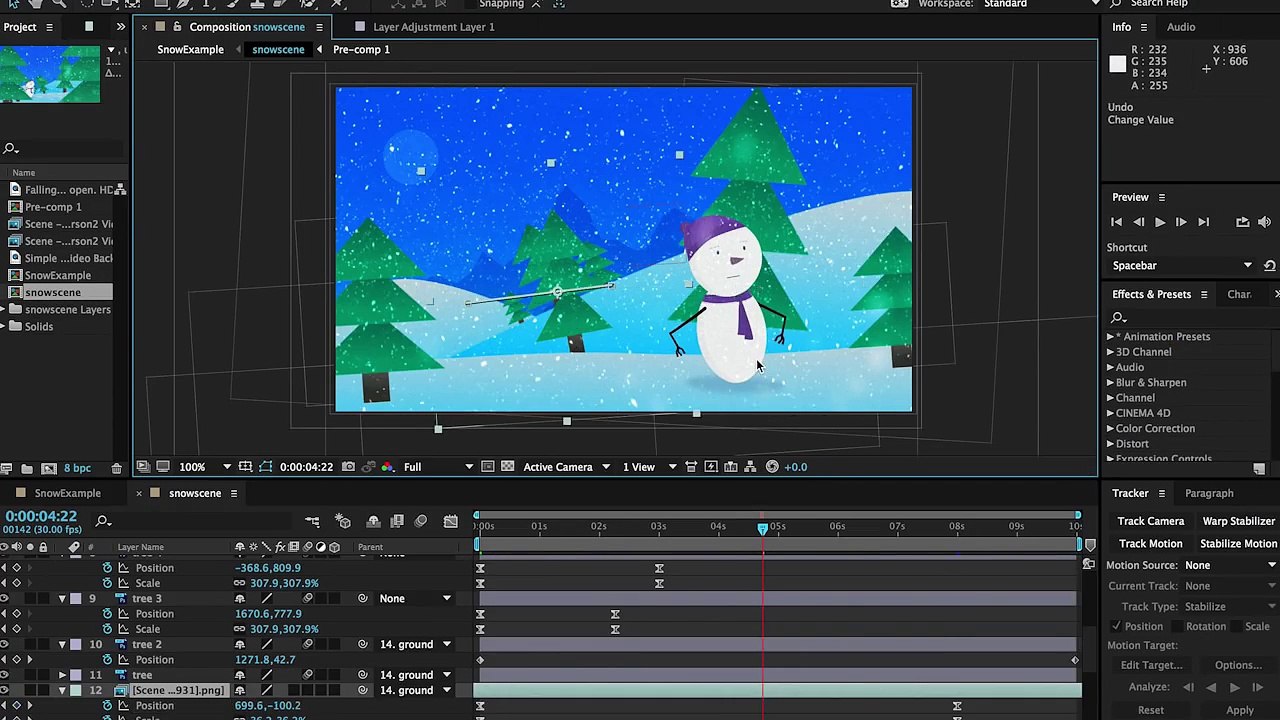1280x720 pixels.
Task: Hide the Scene png layer 12
Action: (5, 690)
